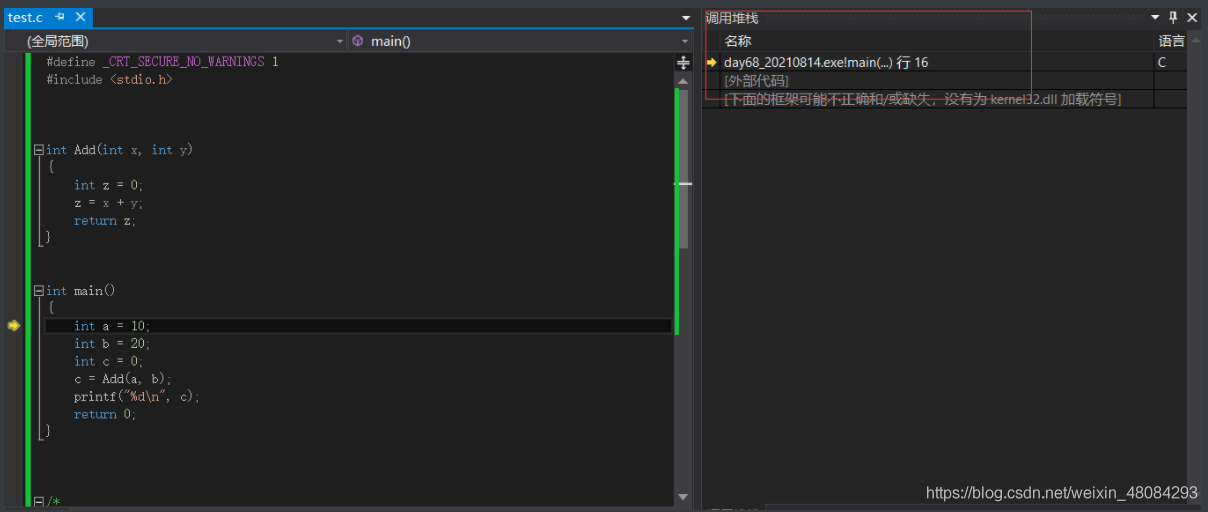The height and width of the screenshot is (512, 1208).
Task: Pin the test.c tab
Action: (x=60, y=18)
